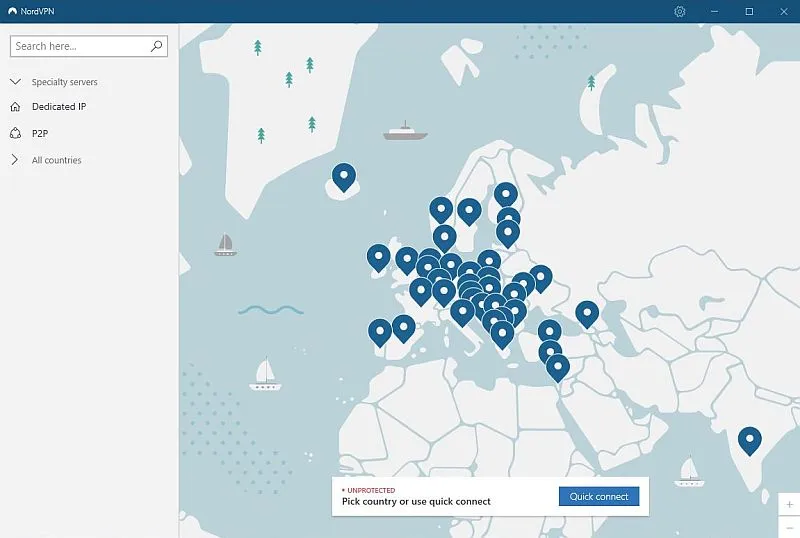The height and width of the screenshot is (538, 800).
Task: Select the server pin over United Kingdom
Action: point(407,260)
